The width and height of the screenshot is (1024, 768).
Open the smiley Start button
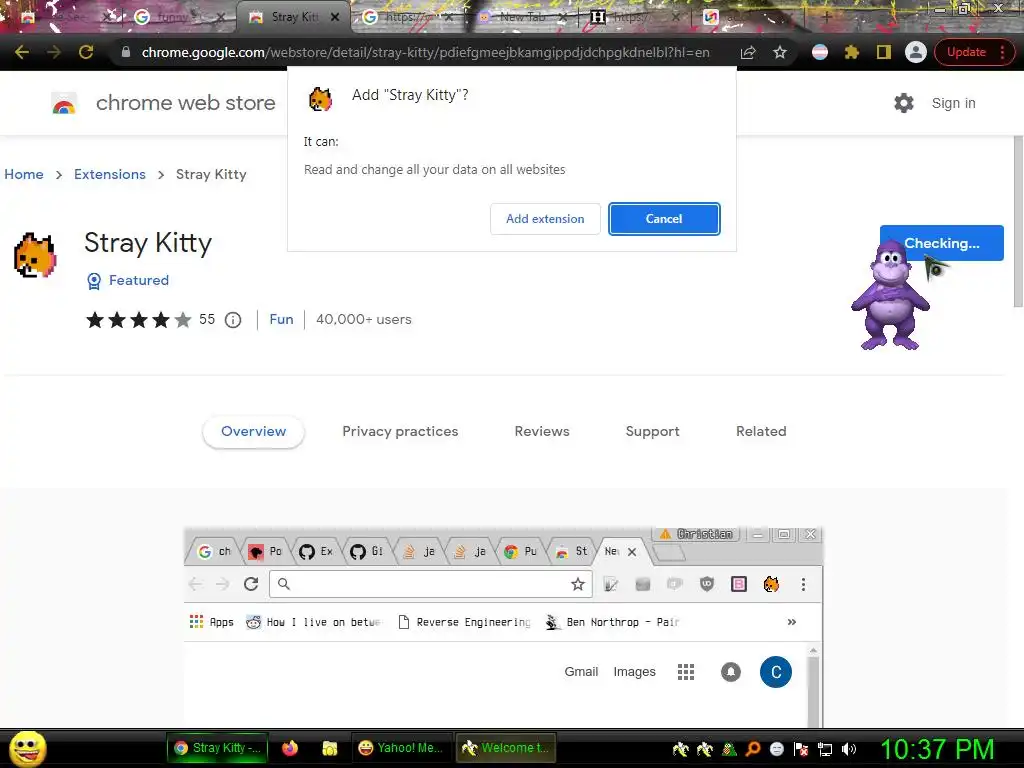27,748
